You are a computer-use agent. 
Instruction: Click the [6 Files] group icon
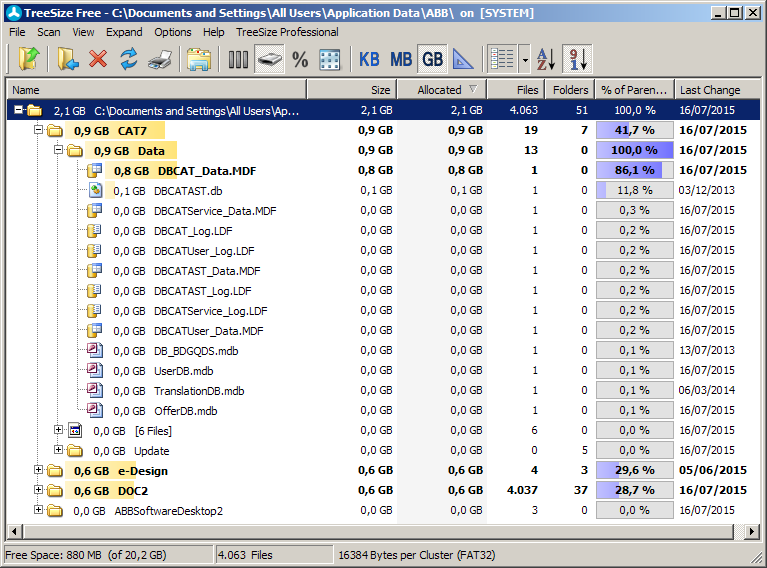point(75,431)
